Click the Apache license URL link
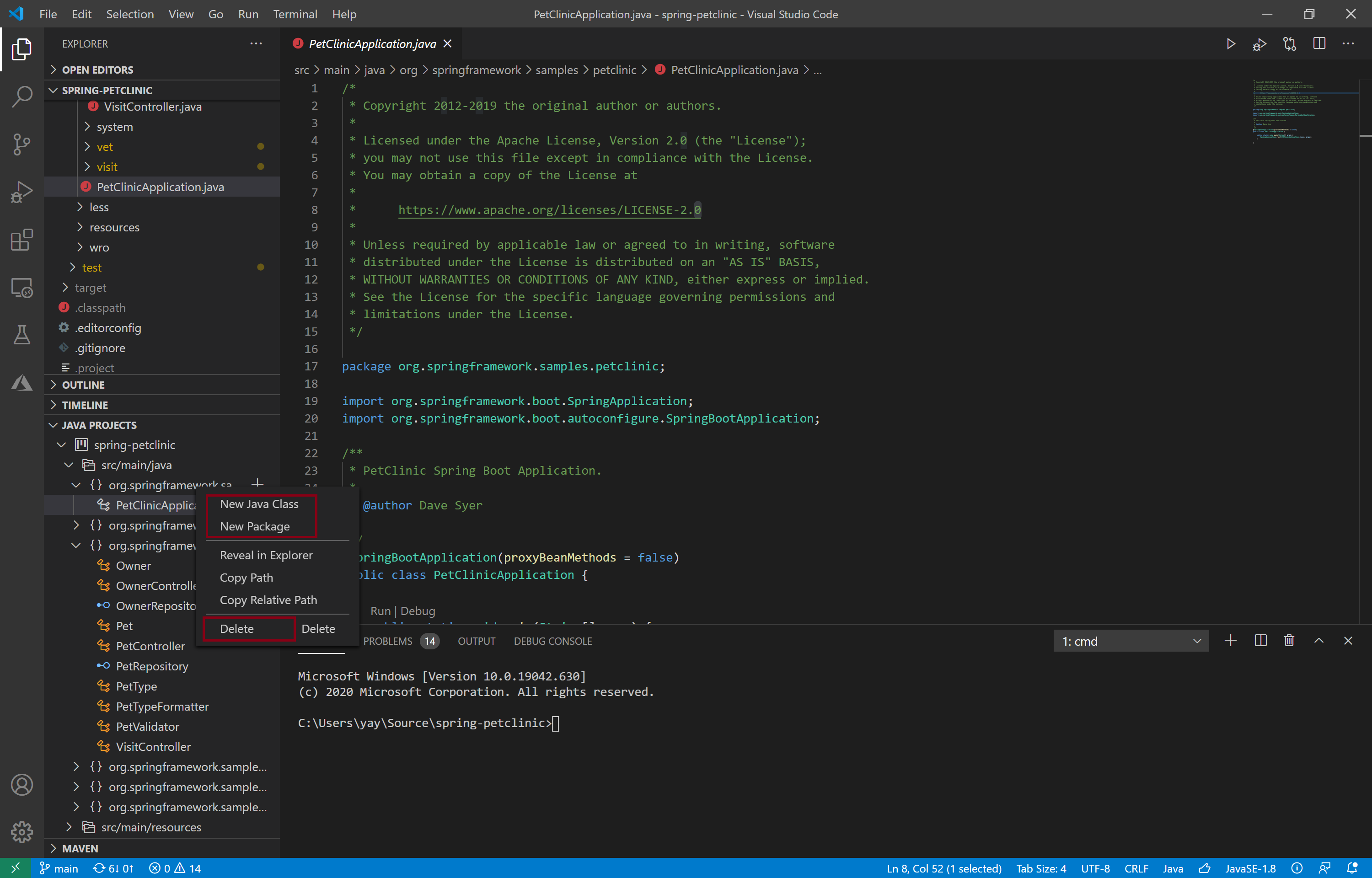Screen dimensions: 1372x878 [x=549, y=210]
